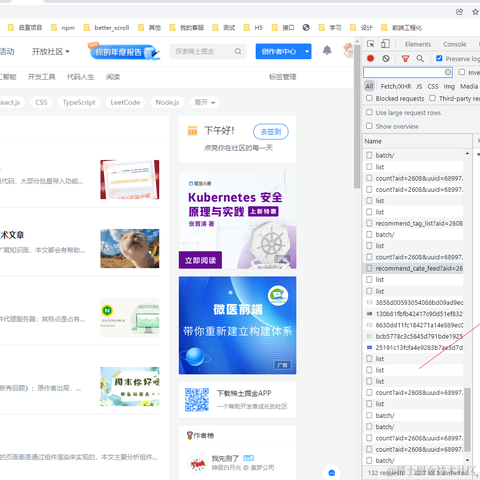Enable Use large request rows
The height and width of the screenshot is (480, 480).
click(369, 112)
